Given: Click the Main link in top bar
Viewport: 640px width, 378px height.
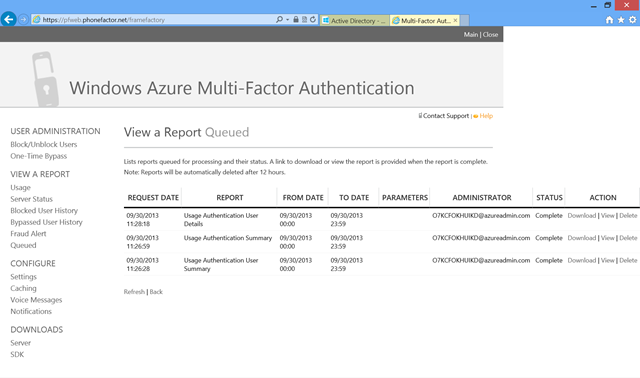Looking at the screenshot, I should coord(471,35).
